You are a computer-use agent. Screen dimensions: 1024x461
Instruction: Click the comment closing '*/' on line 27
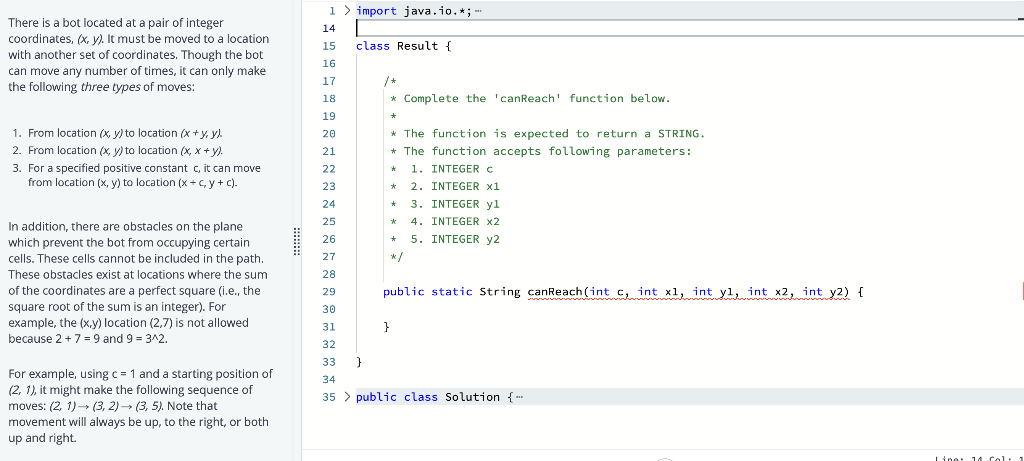click(396, 257)
